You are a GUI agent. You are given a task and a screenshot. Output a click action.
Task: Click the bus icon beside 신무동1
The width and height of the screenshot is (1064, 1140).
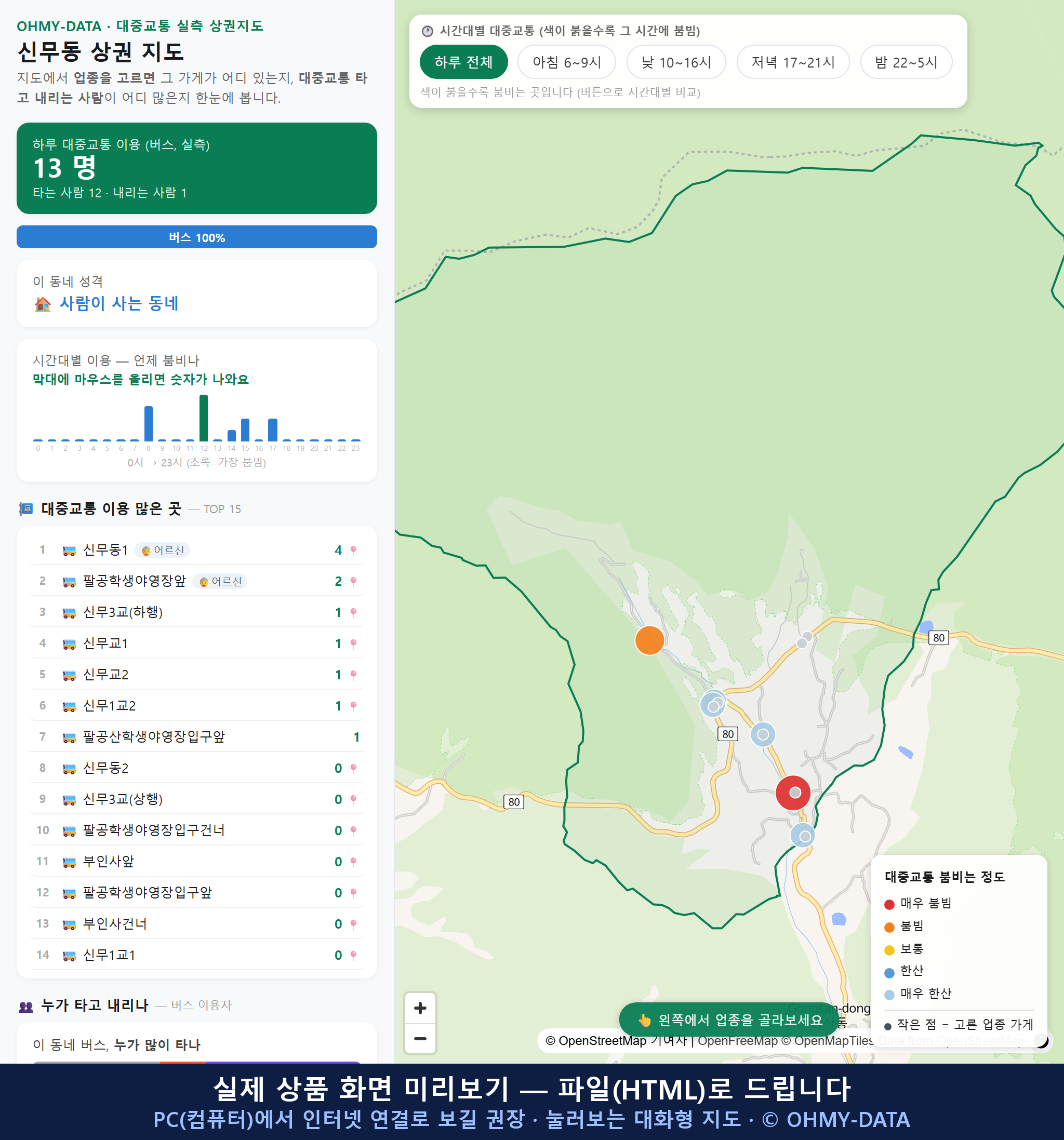coord(69,551)
